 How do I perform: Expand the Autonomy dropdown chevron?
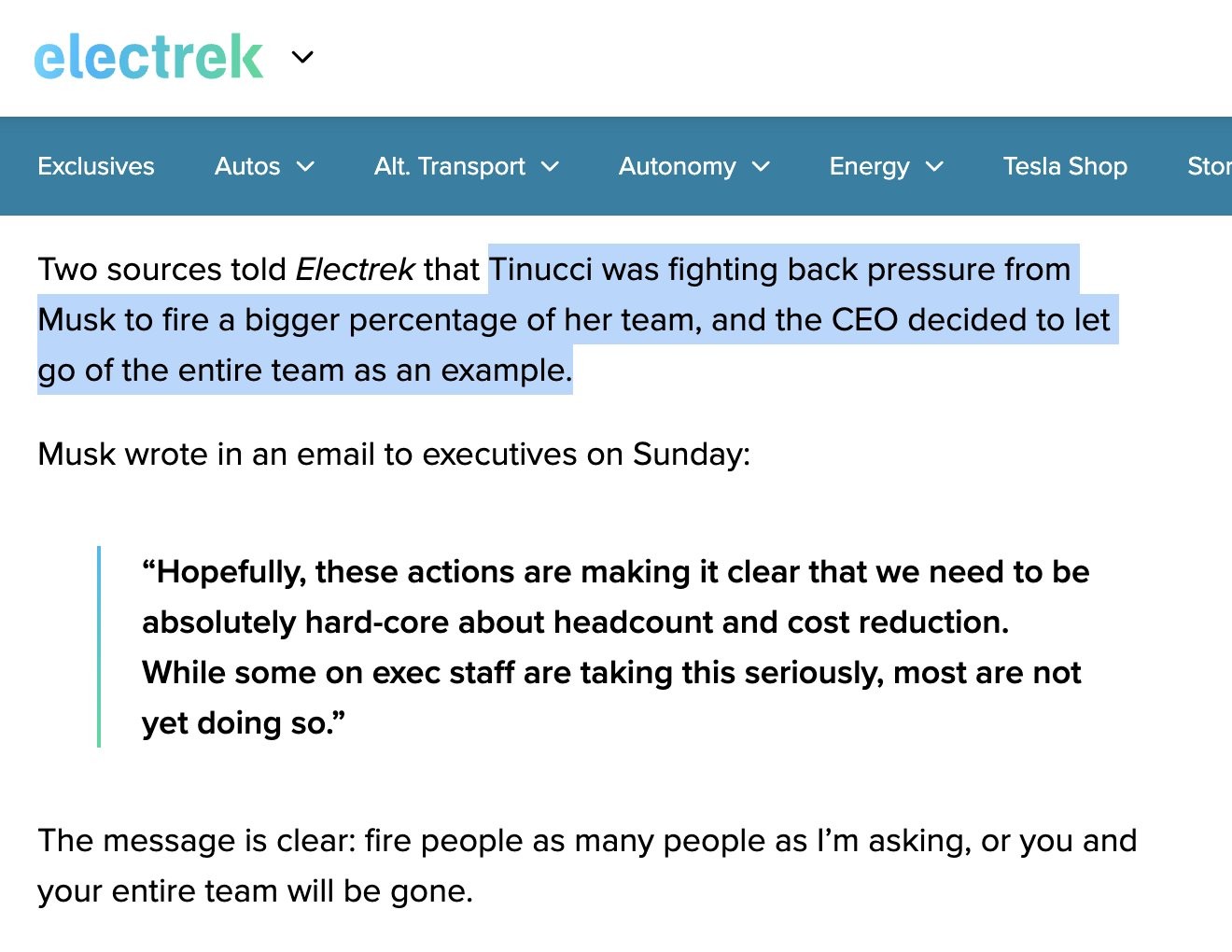click(x=762, y=167)
